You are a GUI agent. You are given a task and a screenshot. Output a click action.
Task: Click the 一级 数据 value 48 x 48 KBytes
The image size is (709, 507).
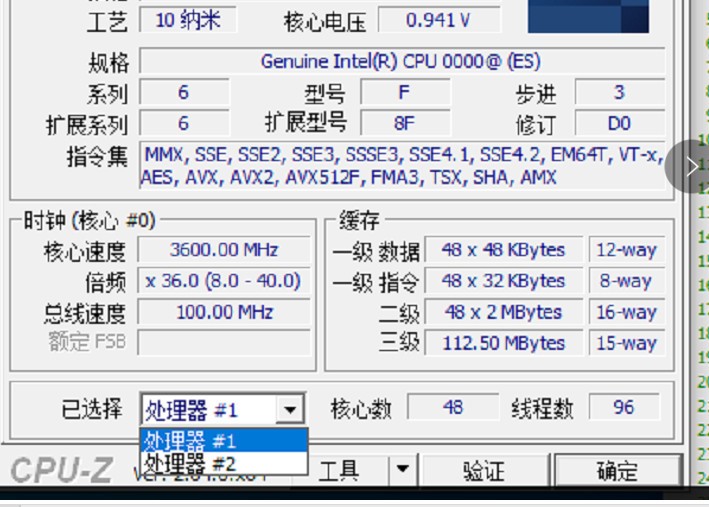click(503, 250)
